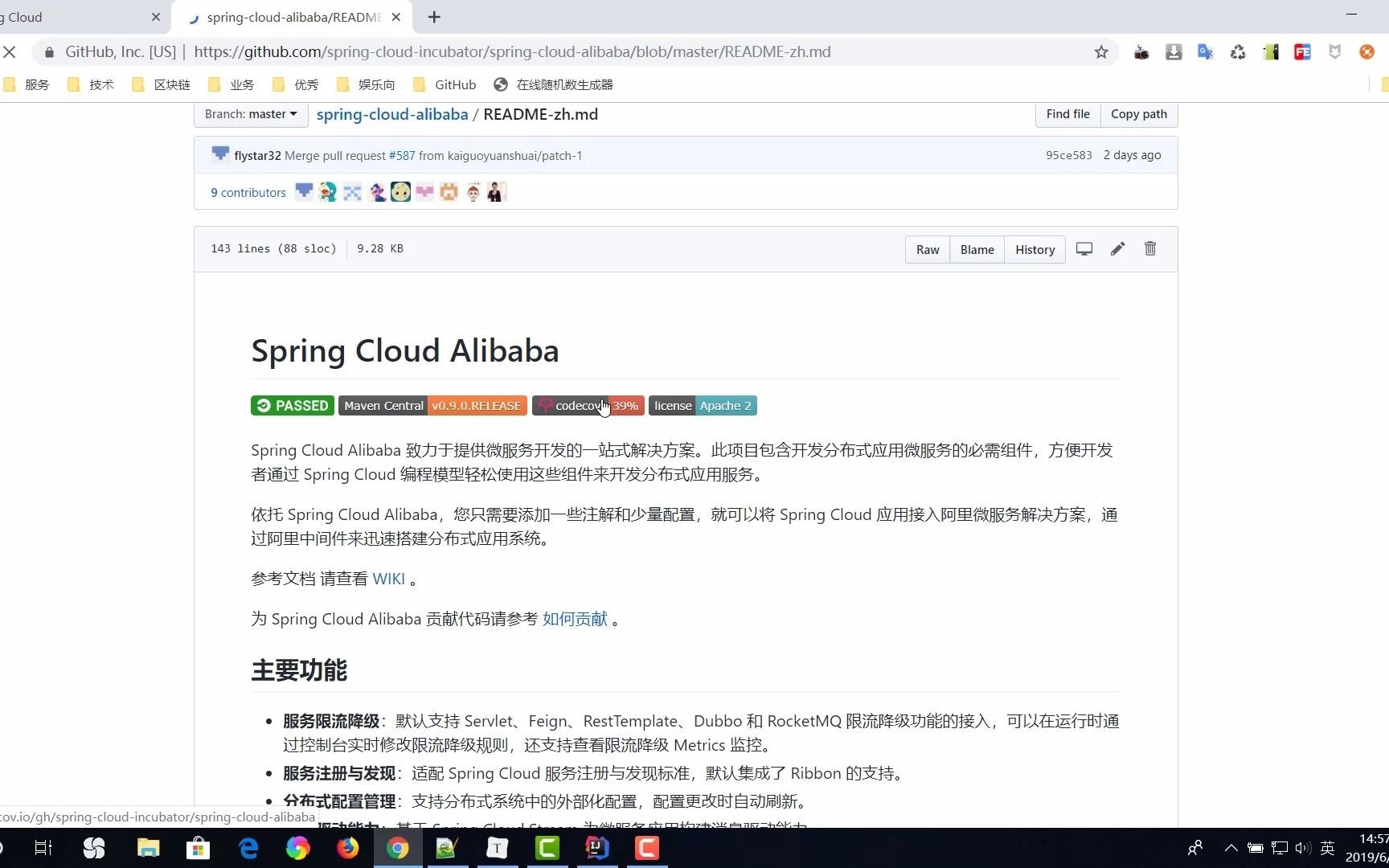Open Microsoft Edge from the taskbar

[248, 848]
